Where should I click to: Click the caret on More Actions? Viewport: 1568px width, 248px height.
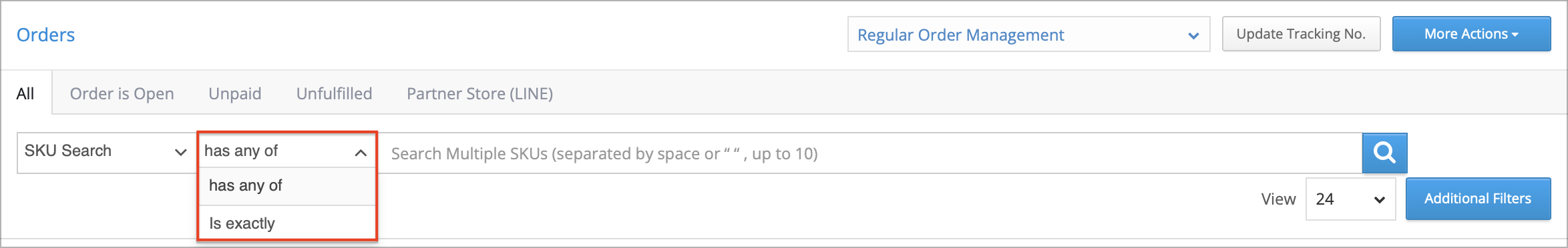point(1515,34)
